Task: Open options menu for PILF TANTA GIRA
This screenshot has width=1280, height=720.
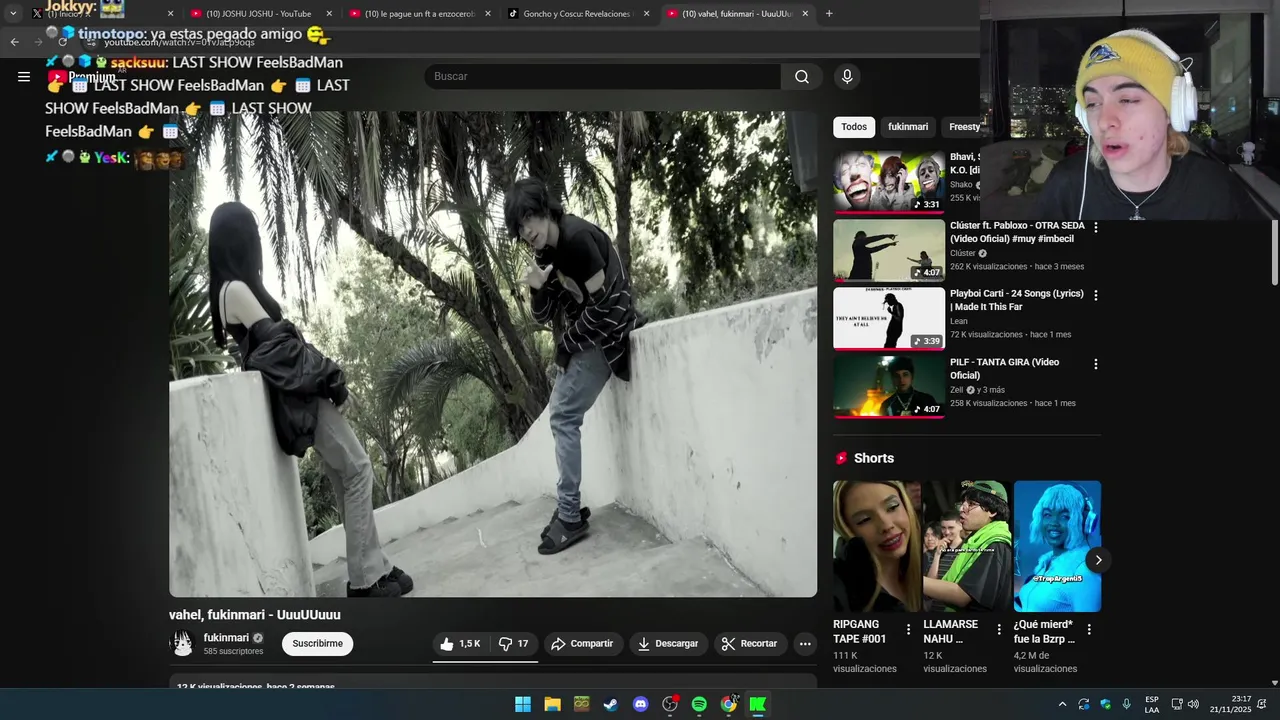Action: (1095, 364)
